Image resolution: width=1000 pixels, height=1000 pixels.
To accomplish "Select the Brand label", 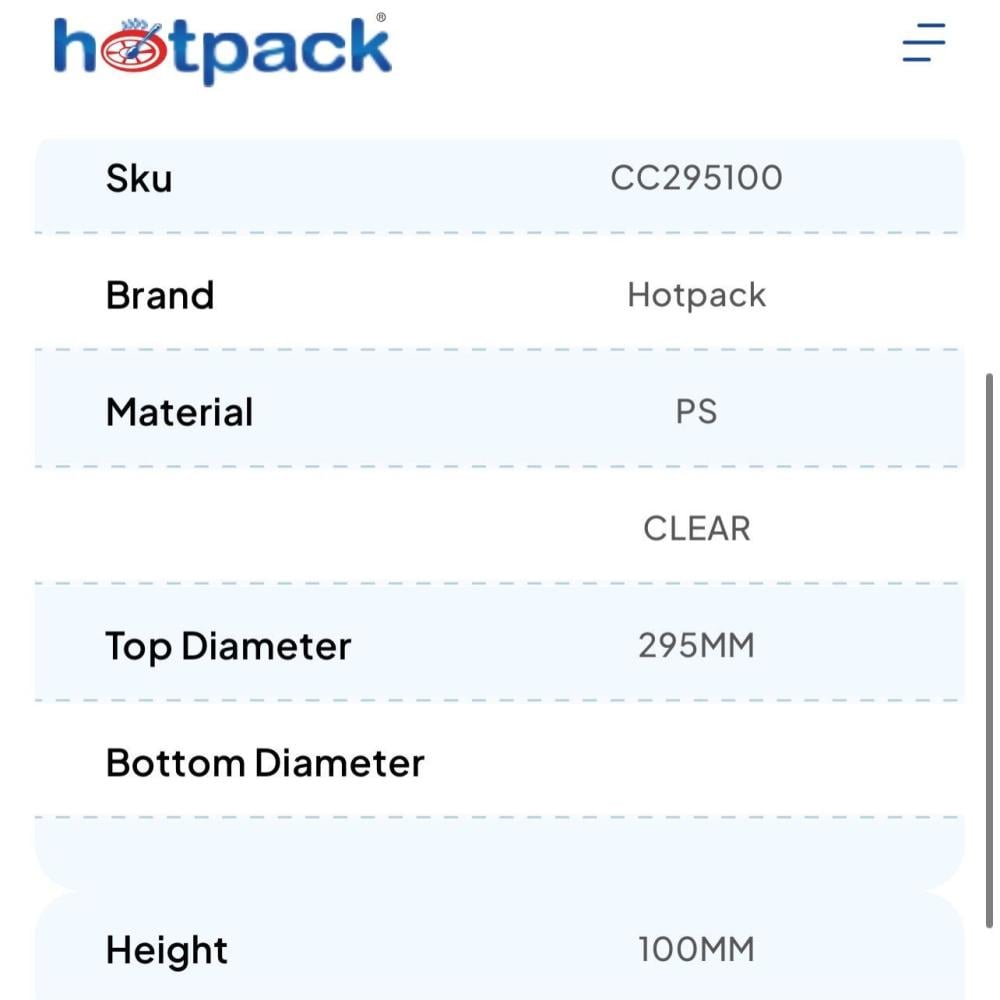I will (x=160, y=296).
